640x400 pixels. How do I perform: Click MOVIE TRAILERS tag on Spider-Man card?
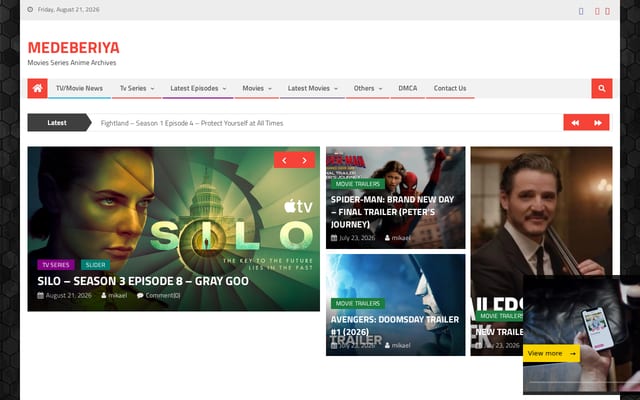click(358, 184)
